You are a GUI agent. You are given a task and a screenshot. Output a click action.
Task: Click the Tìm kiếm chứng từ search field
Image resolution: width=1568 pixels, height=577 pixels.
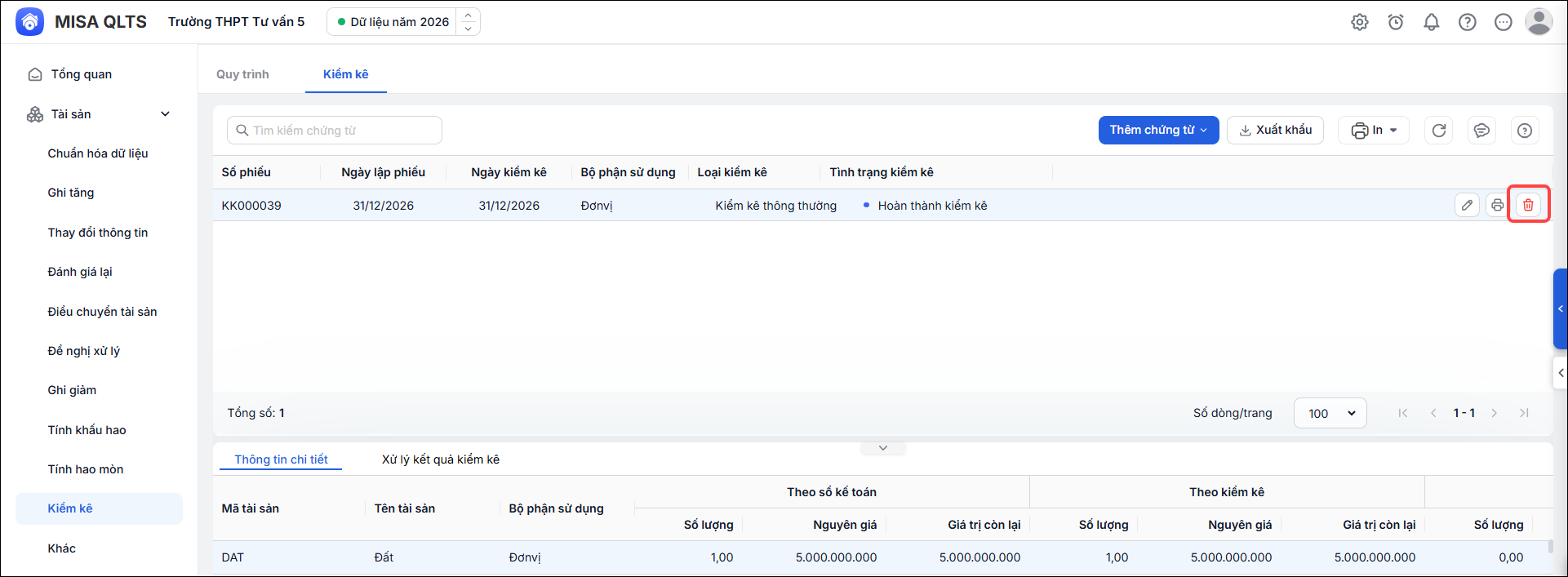click(335, 131)
